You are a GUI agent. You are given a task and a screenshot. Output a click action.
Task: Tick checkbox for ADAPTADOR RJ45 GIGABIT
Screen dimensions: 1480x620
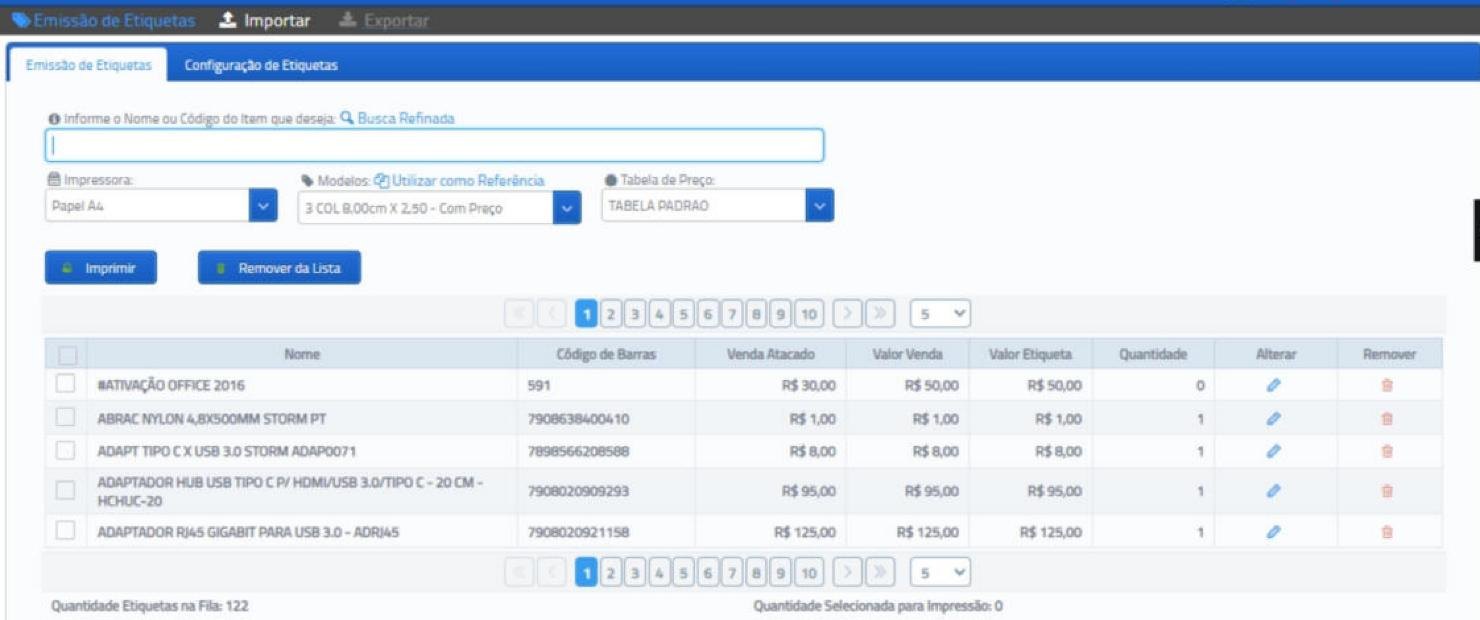65,531
